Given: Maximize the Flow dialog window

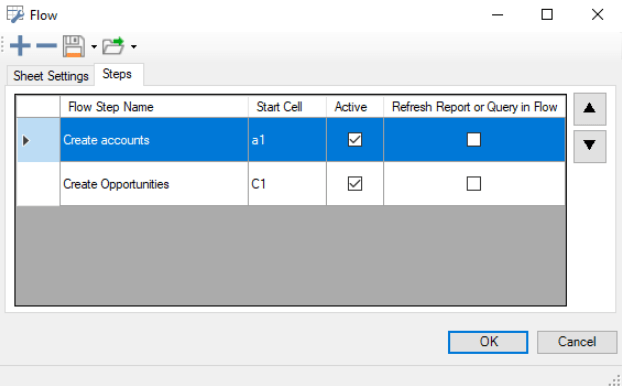Looking at the screenshot, I should [547, 15].
